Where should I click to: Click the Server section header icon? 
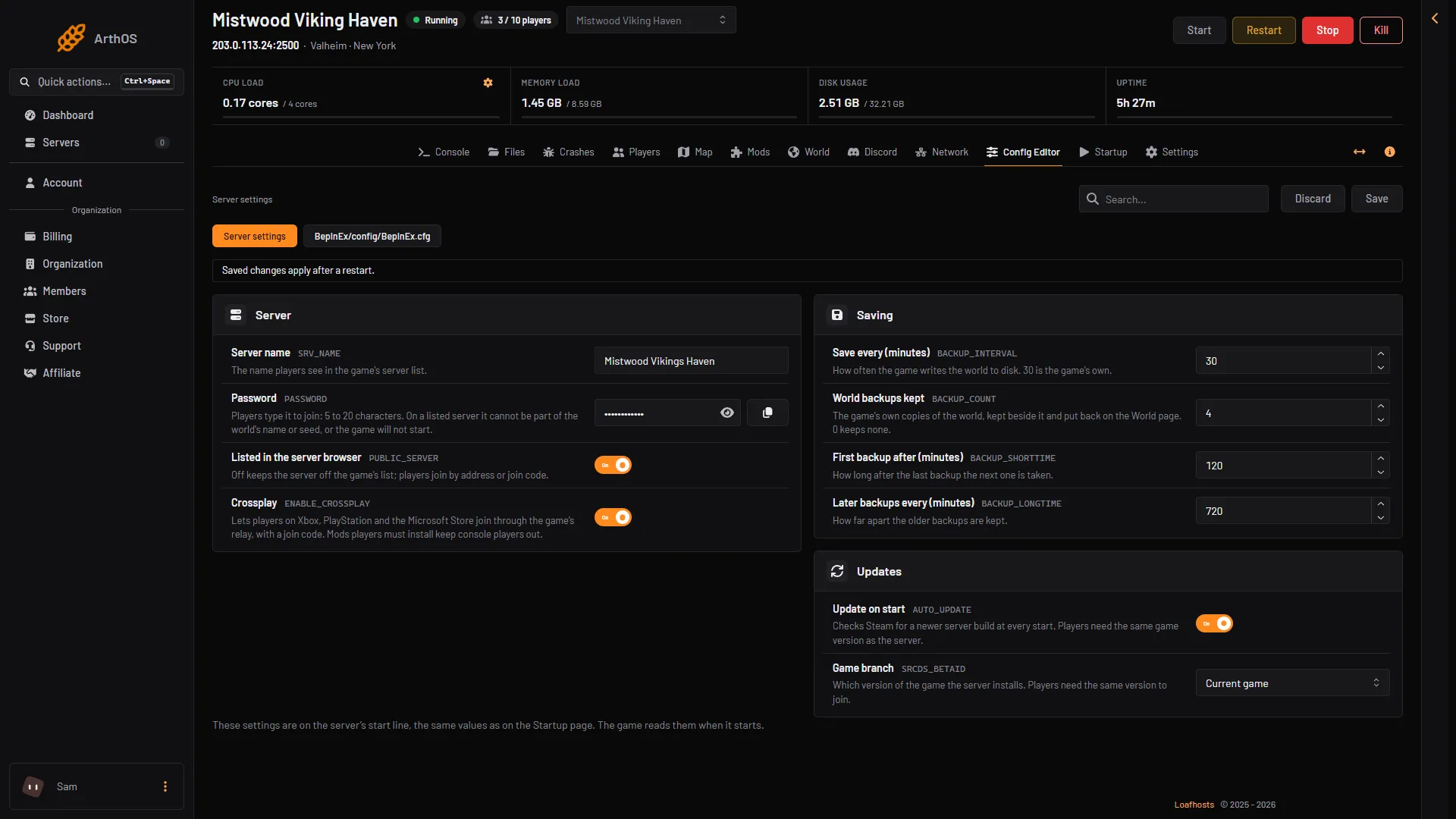point(236,315)
